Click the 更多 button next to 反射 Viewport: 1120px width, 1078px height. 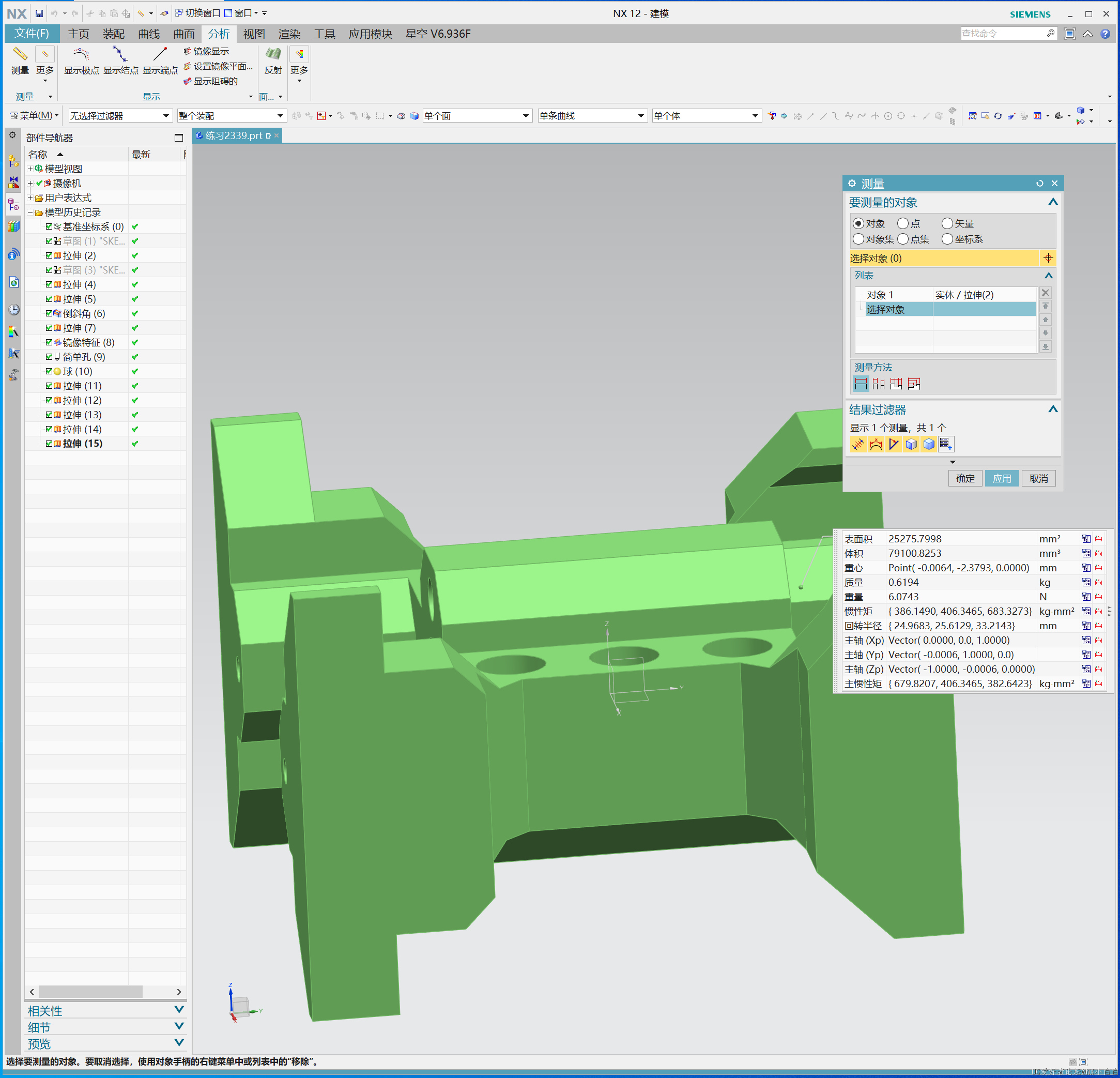(299, 64)
